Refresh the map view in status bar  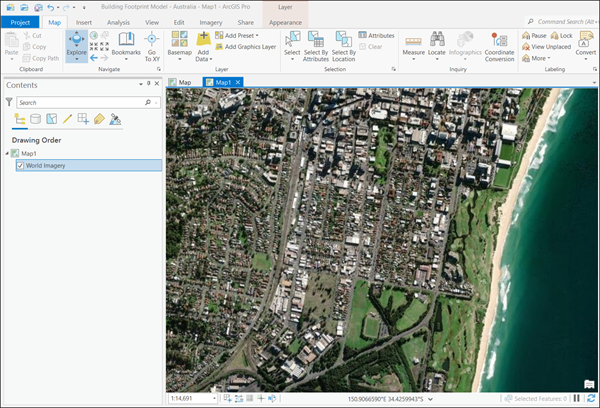coord(591,398)
